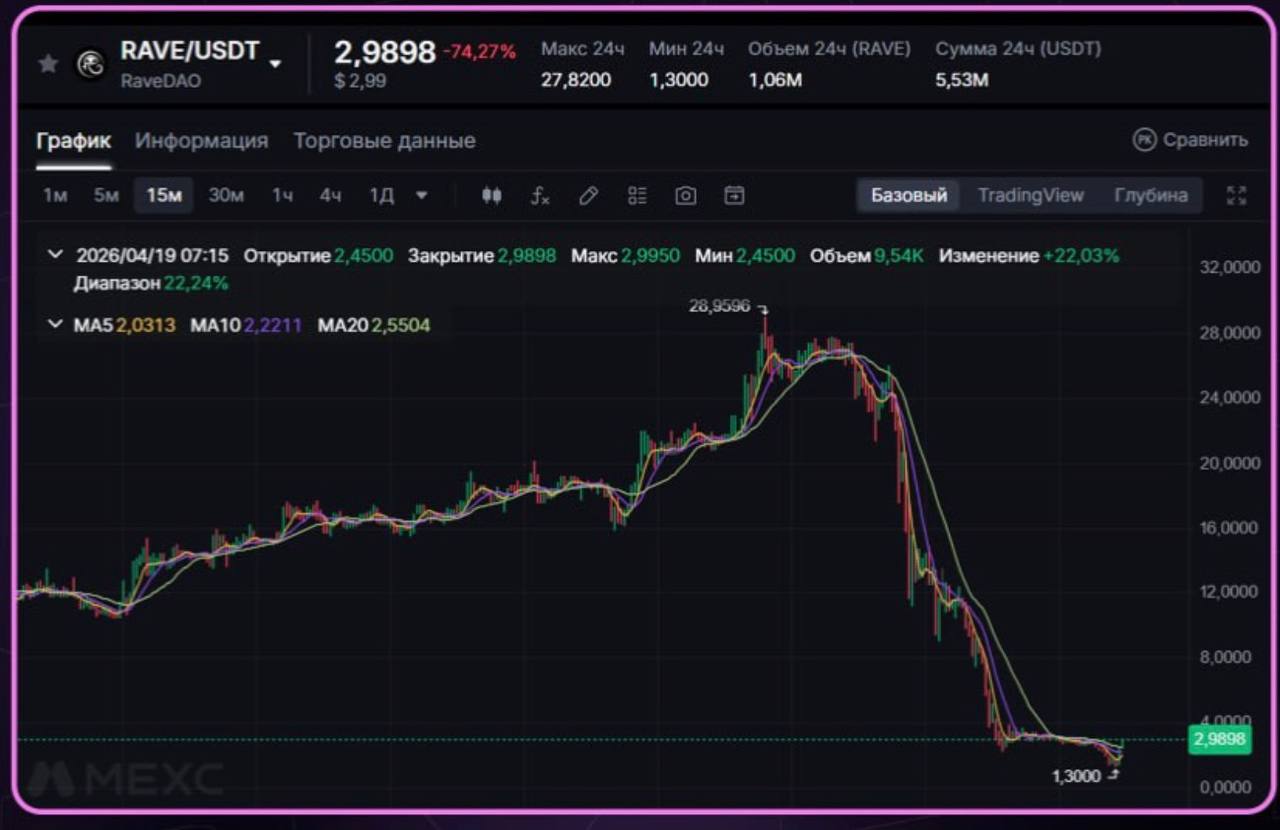This screenshot has height=830, width=1280.
Task: Expand more timeframes dropdown arrow
Action: [x=422, y=195]
